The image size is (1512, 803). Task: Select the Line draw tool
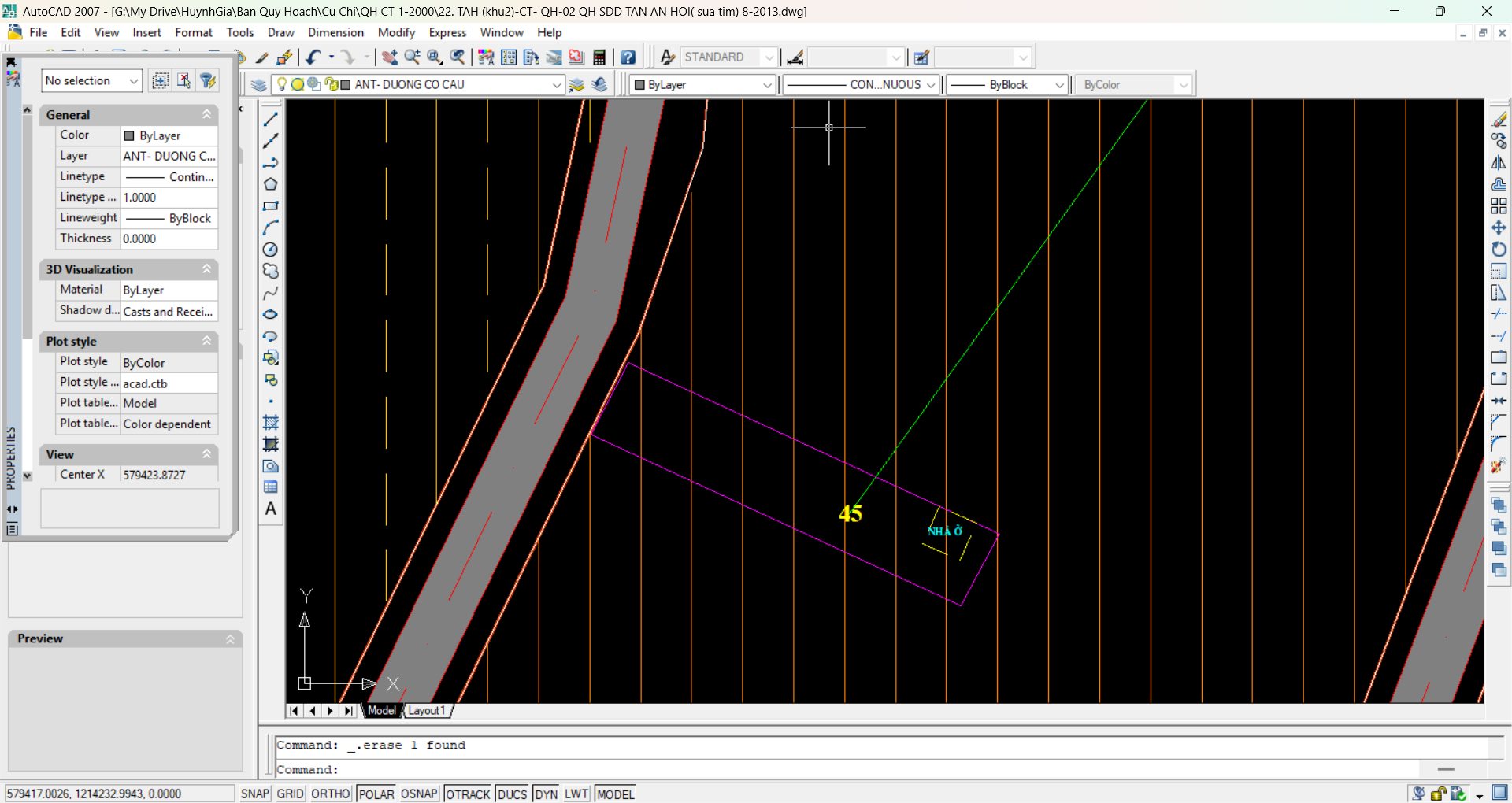tap(270, 120)
